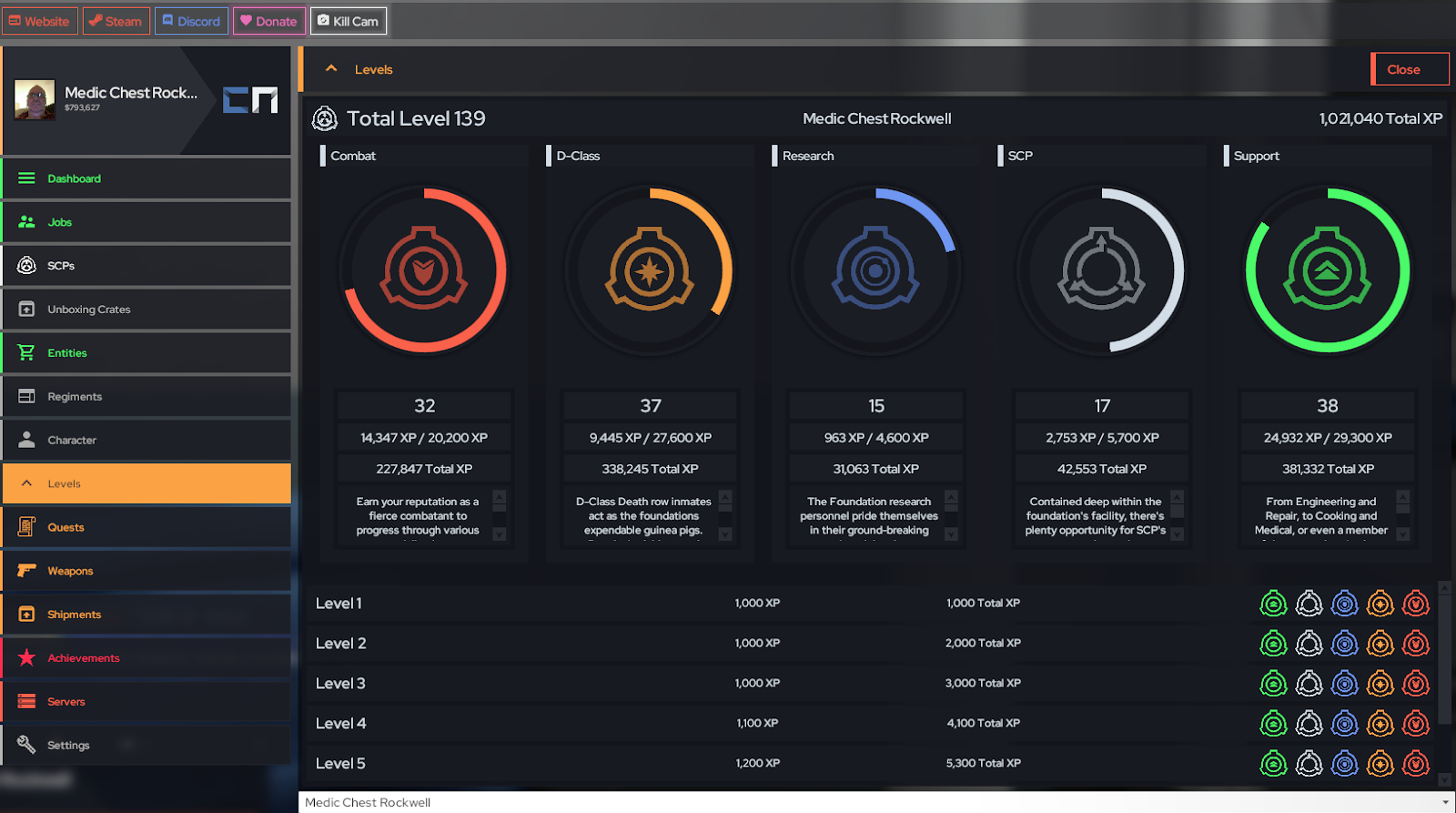This screenshot has width=1456, height=813.
Task: Click the Donate button
Action: [x=268, y=21]
